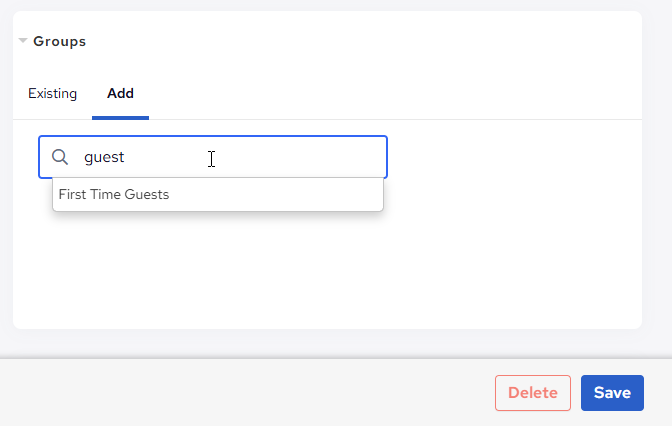Select the Add tab

point(120,94)
